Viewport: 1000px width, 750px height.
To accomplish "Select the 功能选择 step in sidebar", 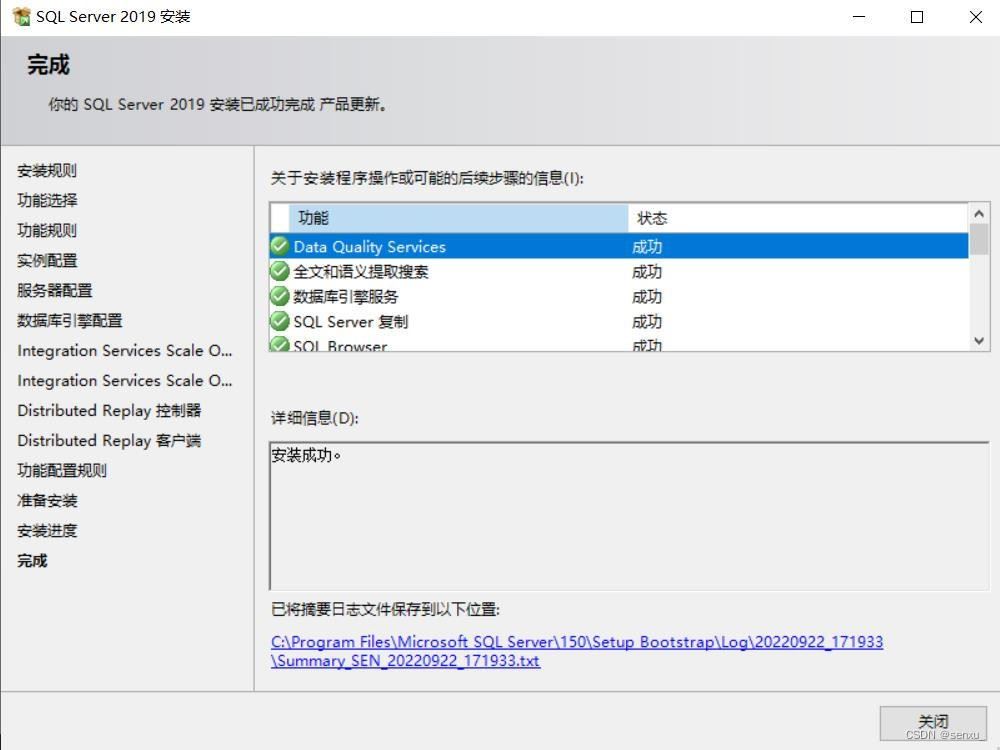I will coord(47,200).
